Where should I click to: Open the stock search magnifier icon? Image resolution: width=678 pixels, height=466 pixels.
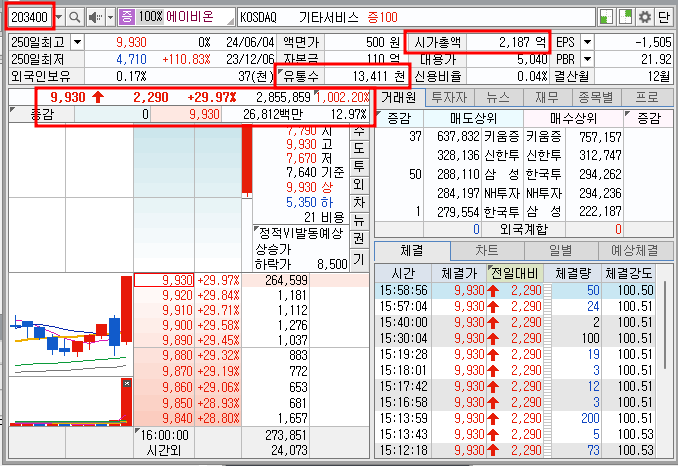[74, 17]
